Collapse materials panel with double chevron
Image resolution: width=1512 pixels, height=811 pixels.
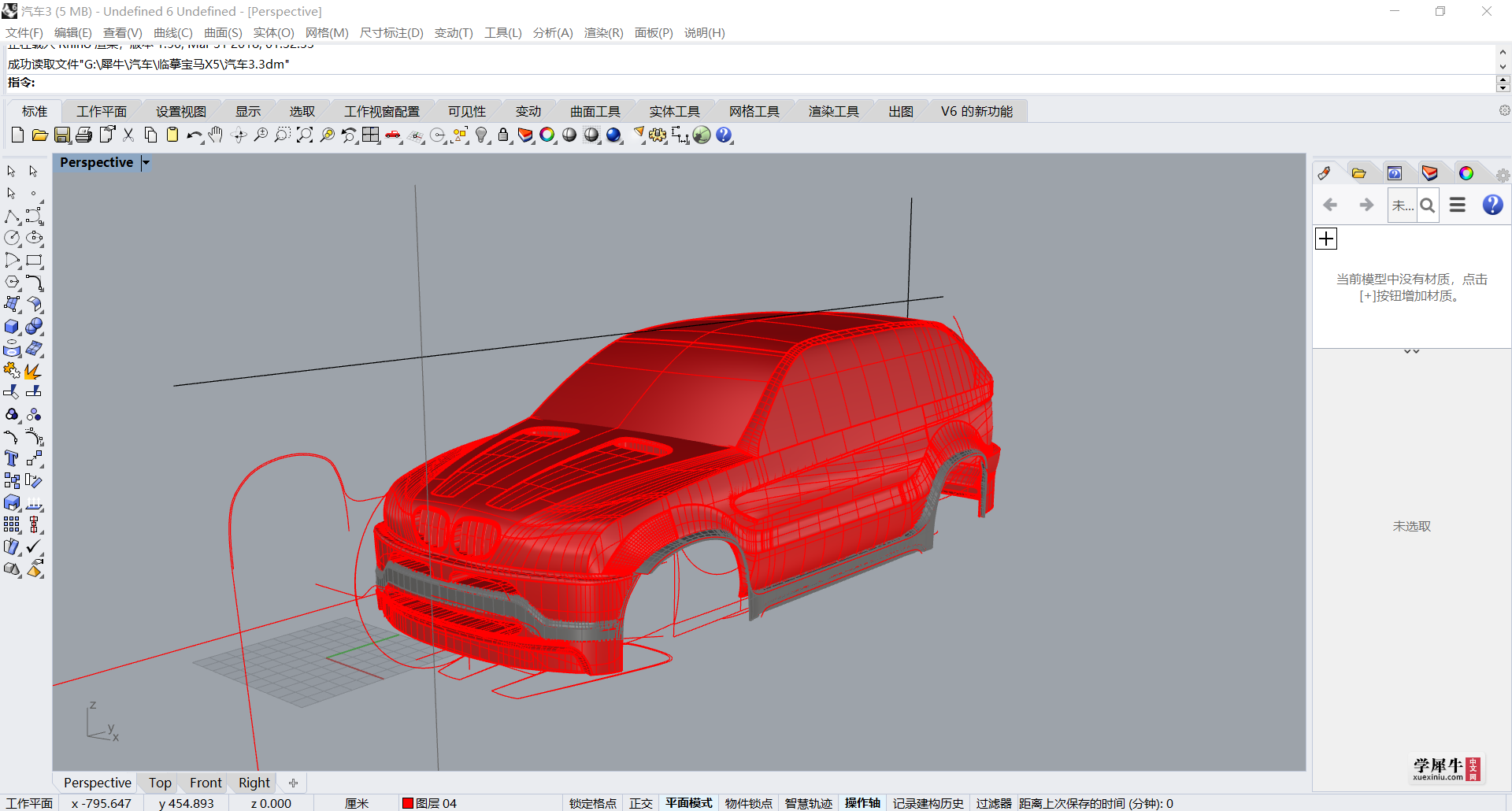(1412, 351)
